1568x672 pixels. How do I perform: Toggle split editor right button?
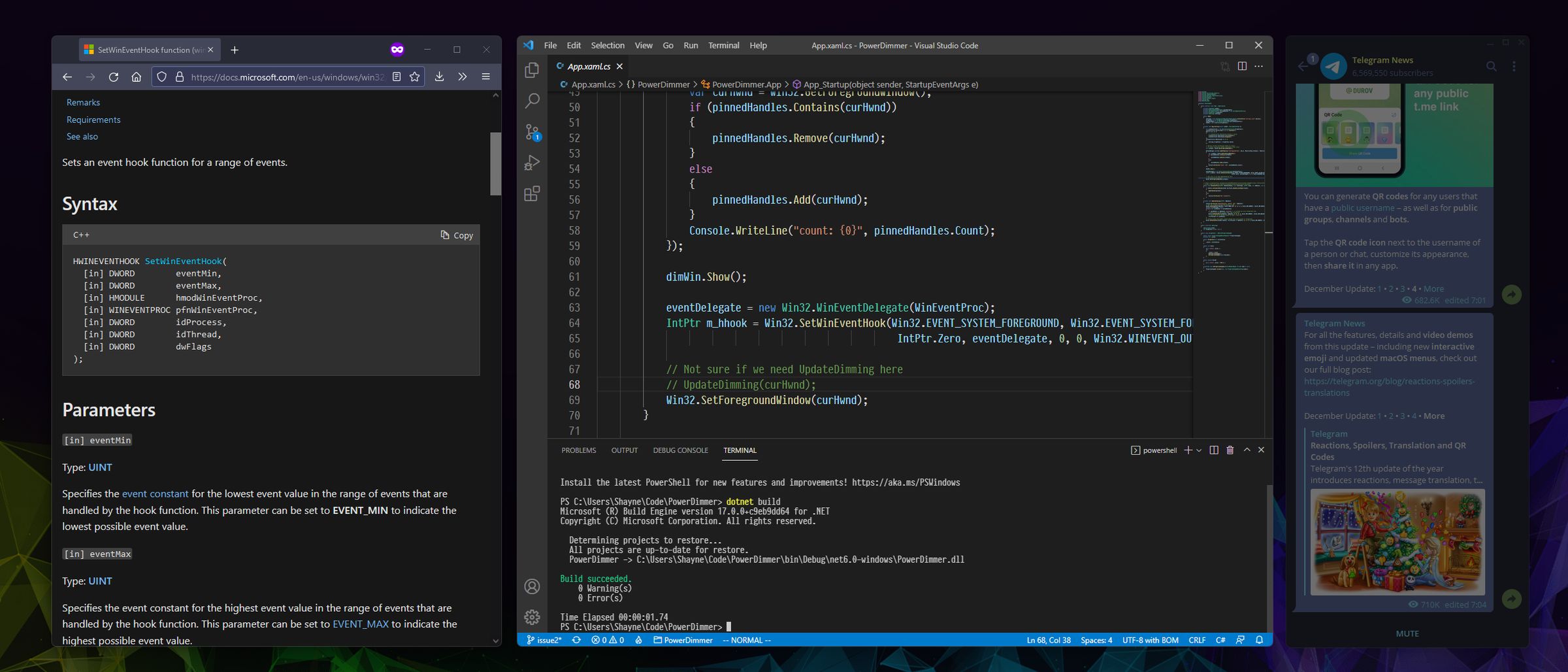point(1242,66)
